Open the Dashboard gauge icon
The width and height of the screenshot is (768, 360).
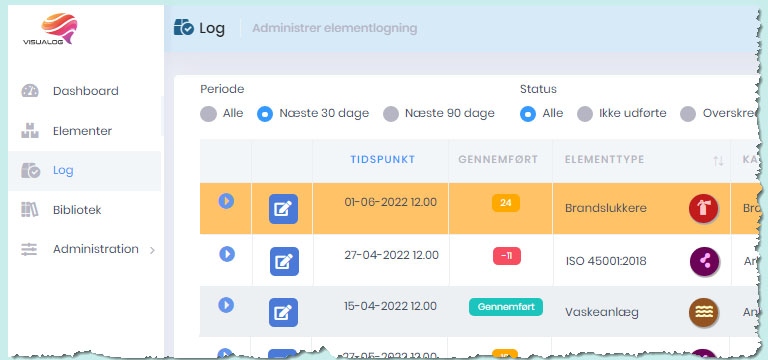30,91
